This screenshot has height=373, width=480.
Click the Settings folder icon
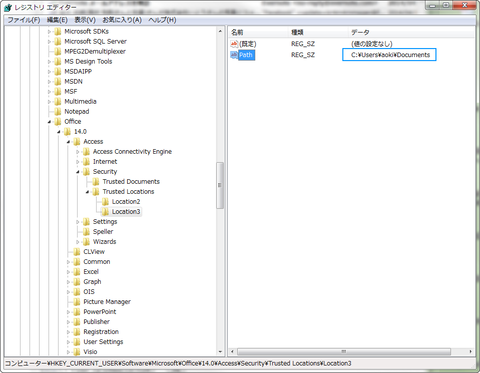[86, 222]
